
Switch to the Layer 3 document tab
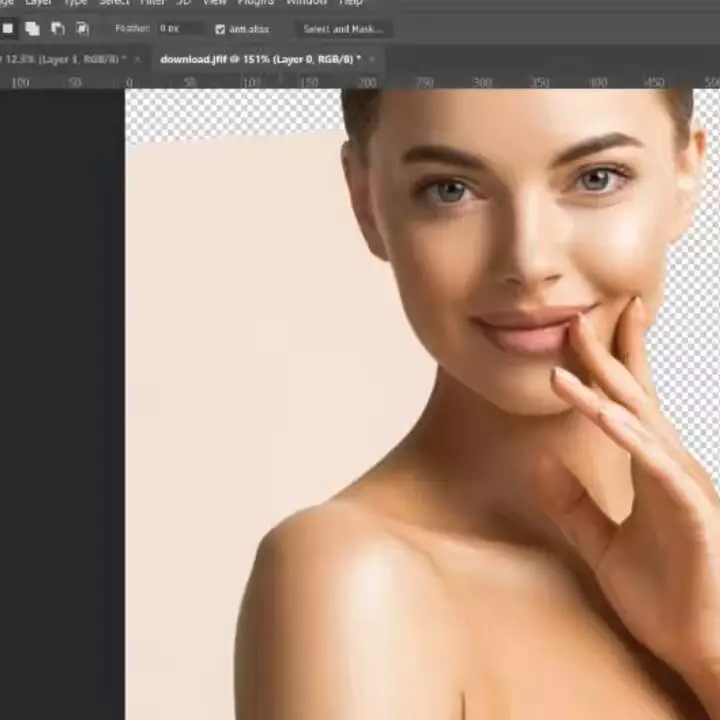coord(60,60)
